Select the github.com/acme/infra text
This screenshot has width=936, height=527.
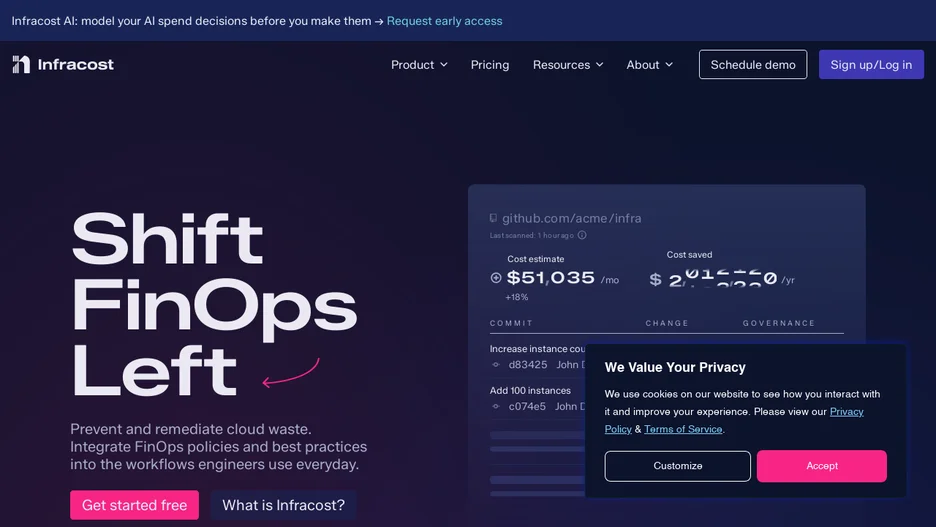(571, 218)
